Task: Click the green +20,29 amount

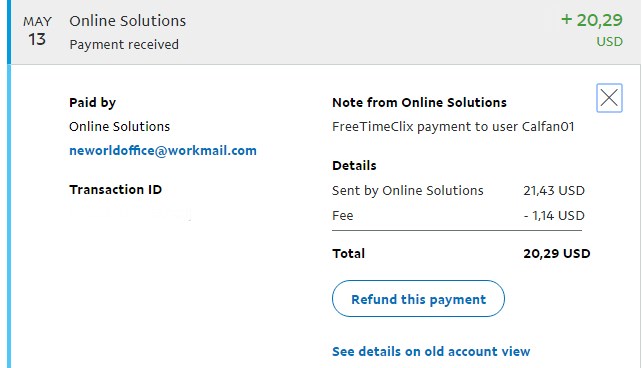Action: (592, 20)
